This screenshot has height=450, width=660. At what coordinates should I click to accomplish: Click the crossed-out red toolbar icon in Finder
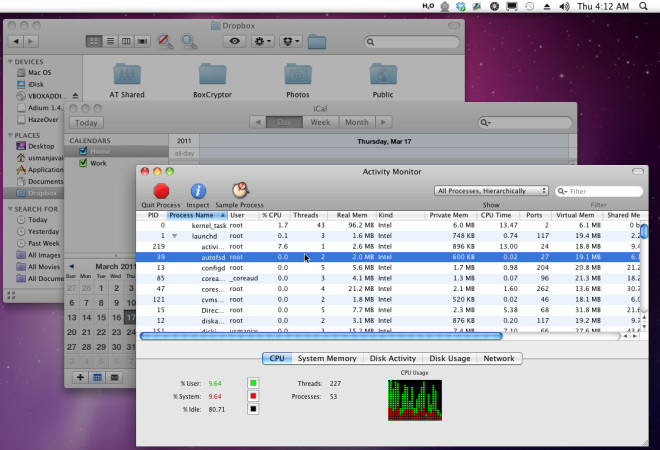[165, 41]
